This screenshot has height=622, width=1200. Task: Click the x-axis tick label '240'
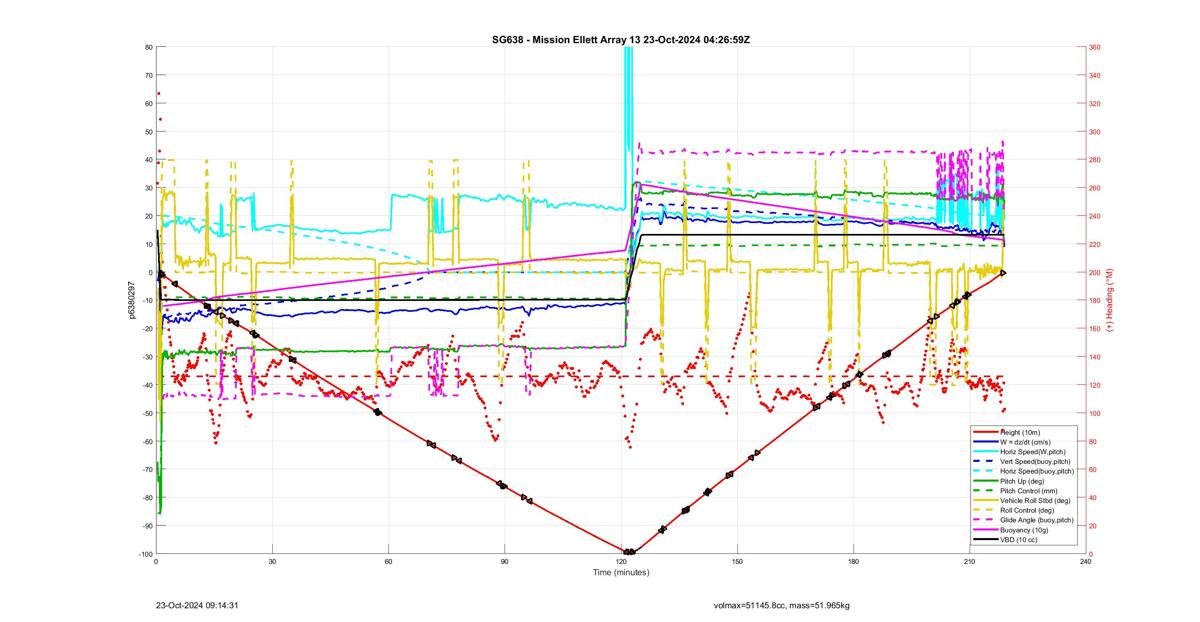(1086, 562)
